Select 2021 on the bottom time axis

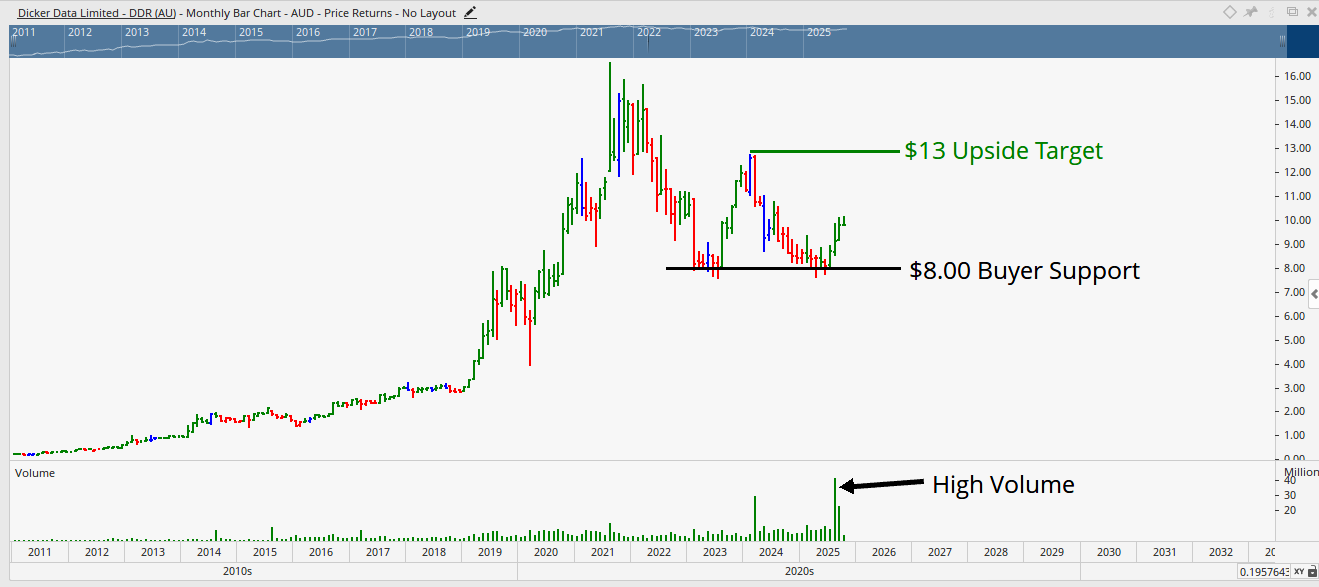601,552
